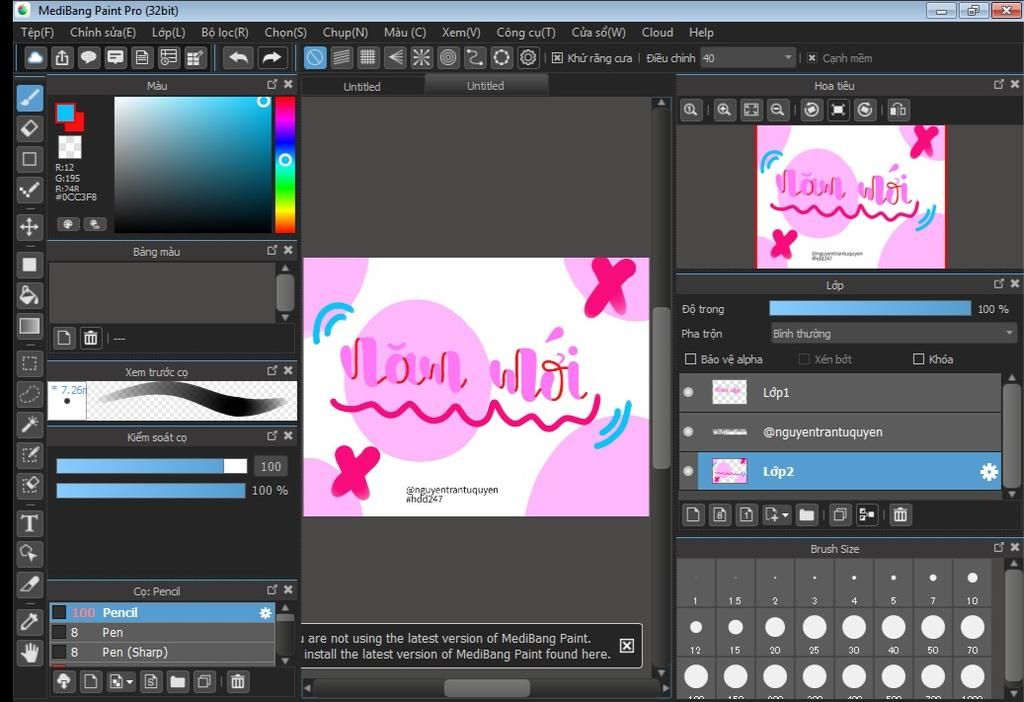
Task: Select the Gradient tool
Action: click(29, 326)
